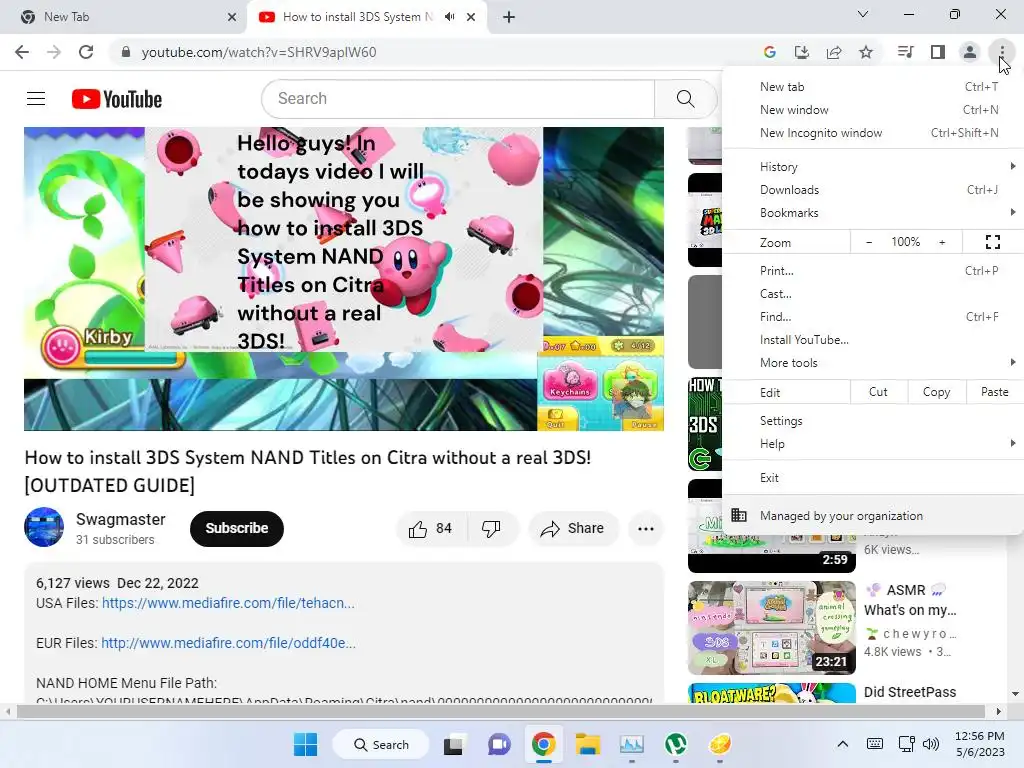Click the browser back arrow
Image resolution: width=1024 pixels, height=768 pixels.
click(22, 52)
